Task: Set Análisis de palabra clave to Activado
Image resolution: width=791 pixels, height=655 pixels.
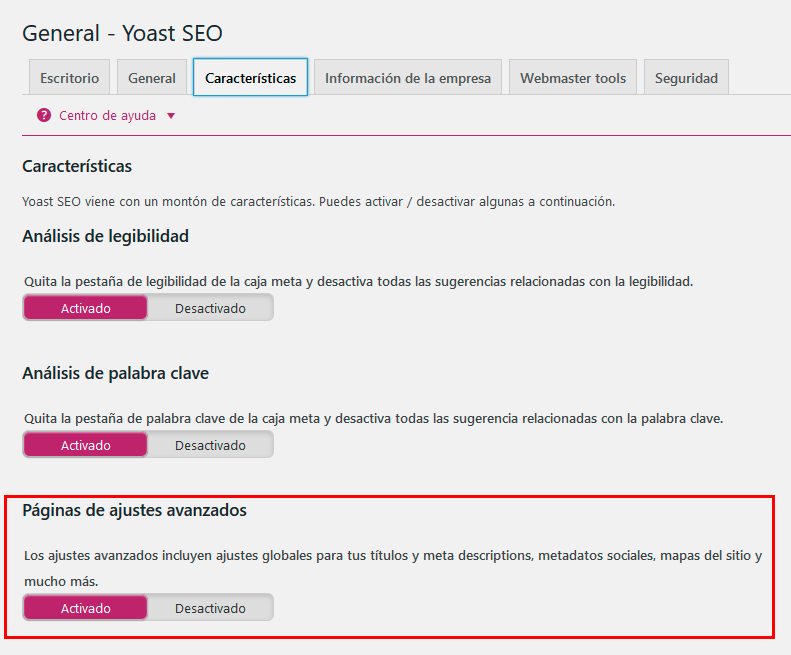Action: pos(86,445)
